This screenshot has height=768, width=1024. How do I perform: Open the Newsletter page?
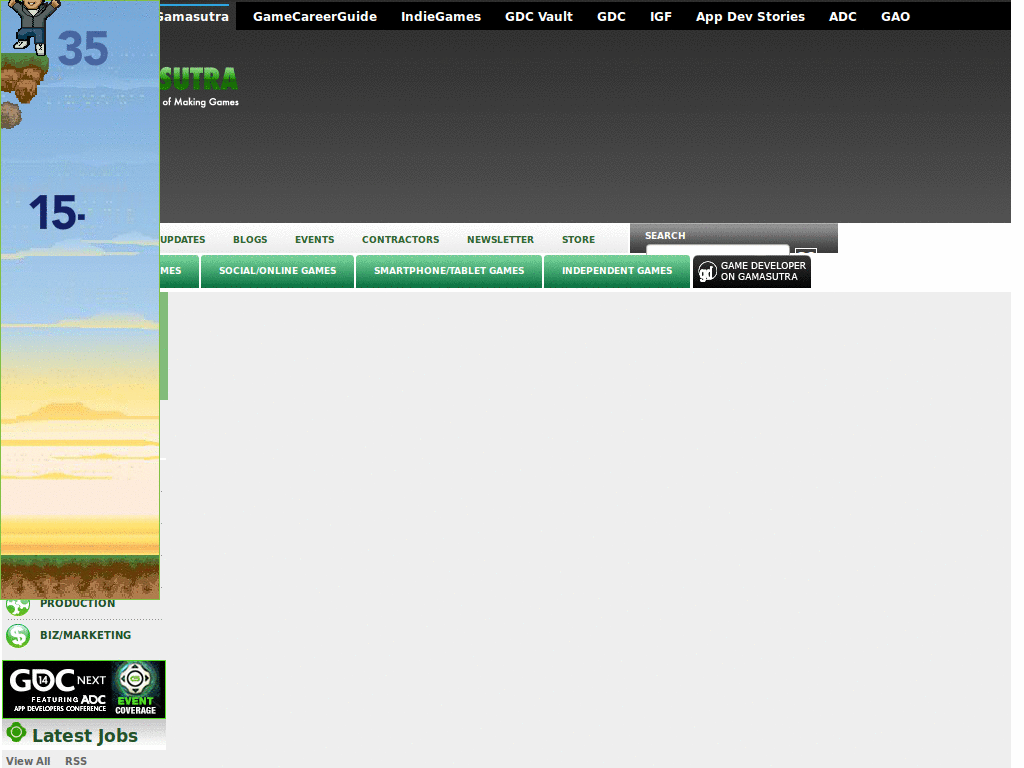(x=500, y=240)
